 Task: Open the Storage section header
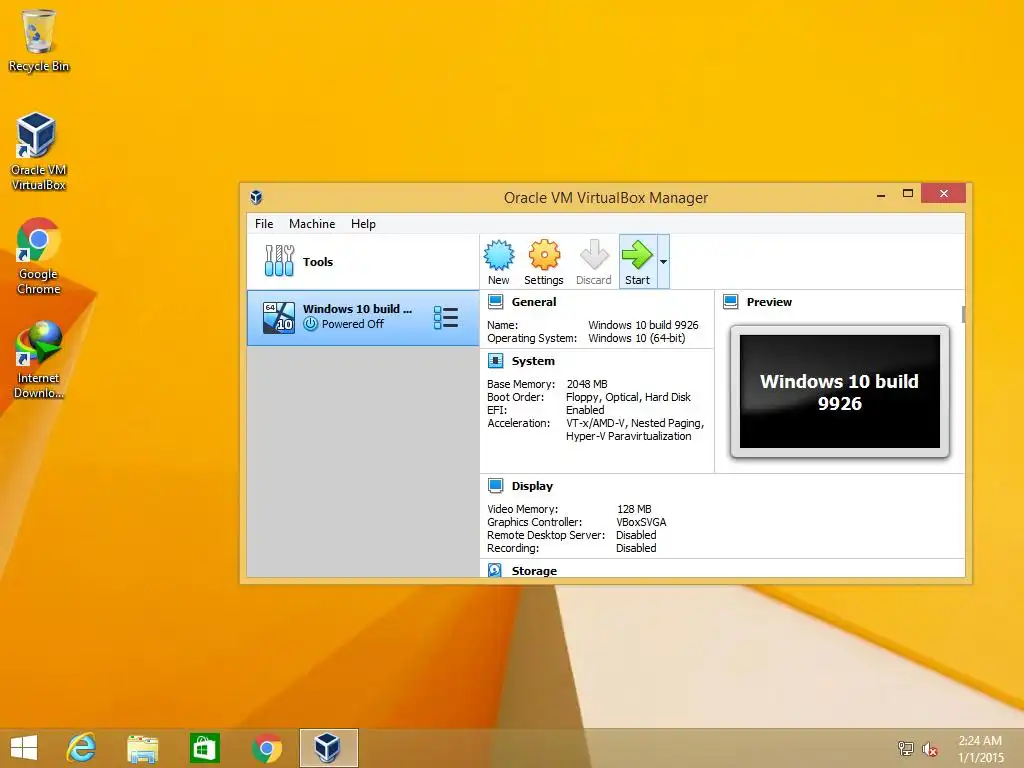(534, 571)
